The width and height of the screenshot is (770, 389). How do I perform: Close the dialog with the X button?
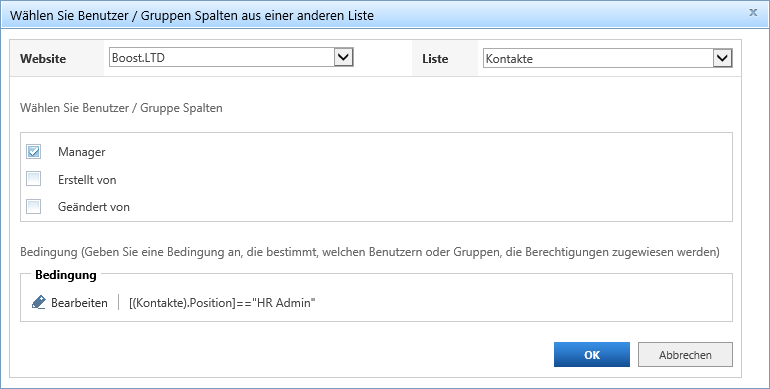tap(753, 13)
